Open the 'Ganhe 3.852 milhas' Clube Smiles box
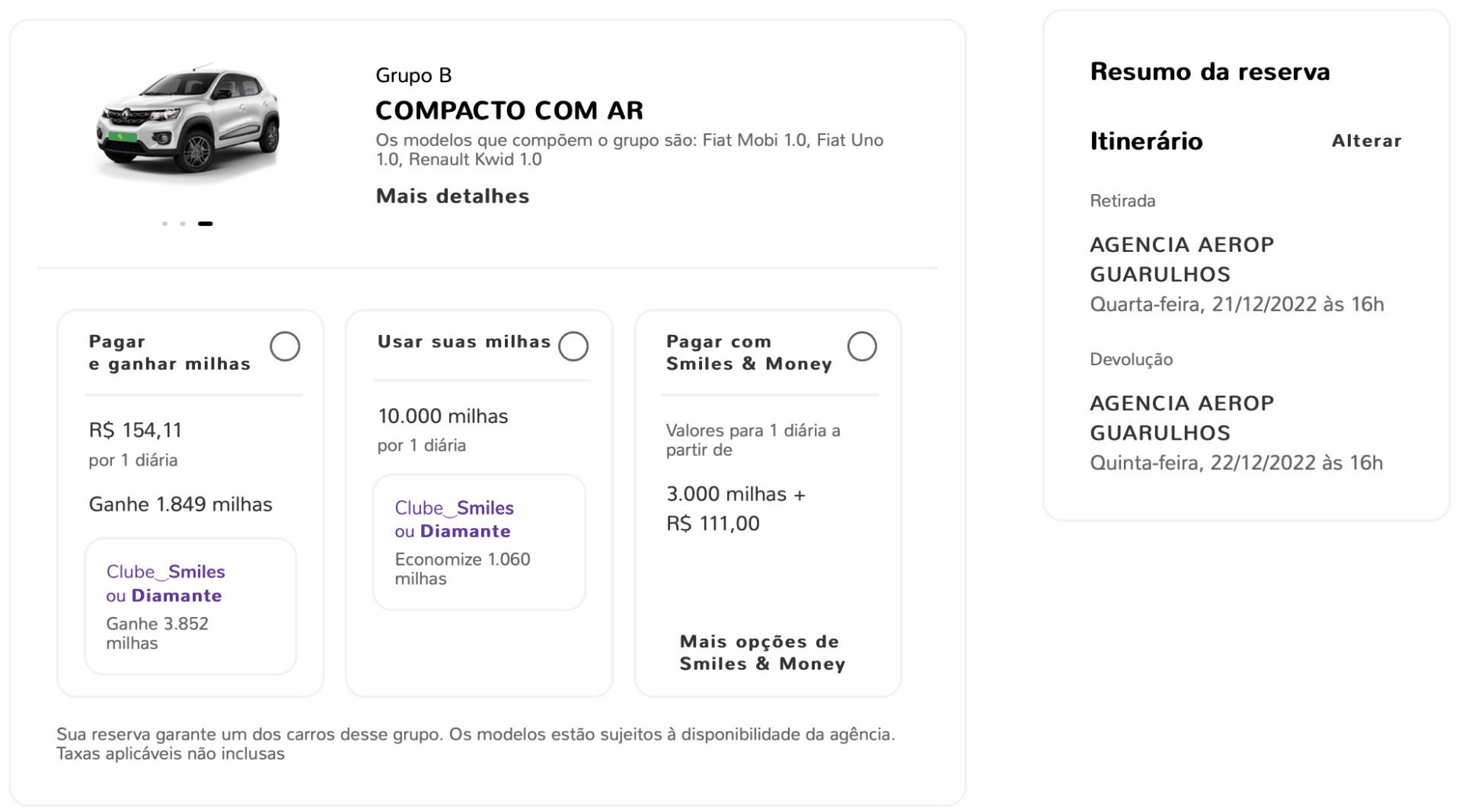 pos(190,607)
